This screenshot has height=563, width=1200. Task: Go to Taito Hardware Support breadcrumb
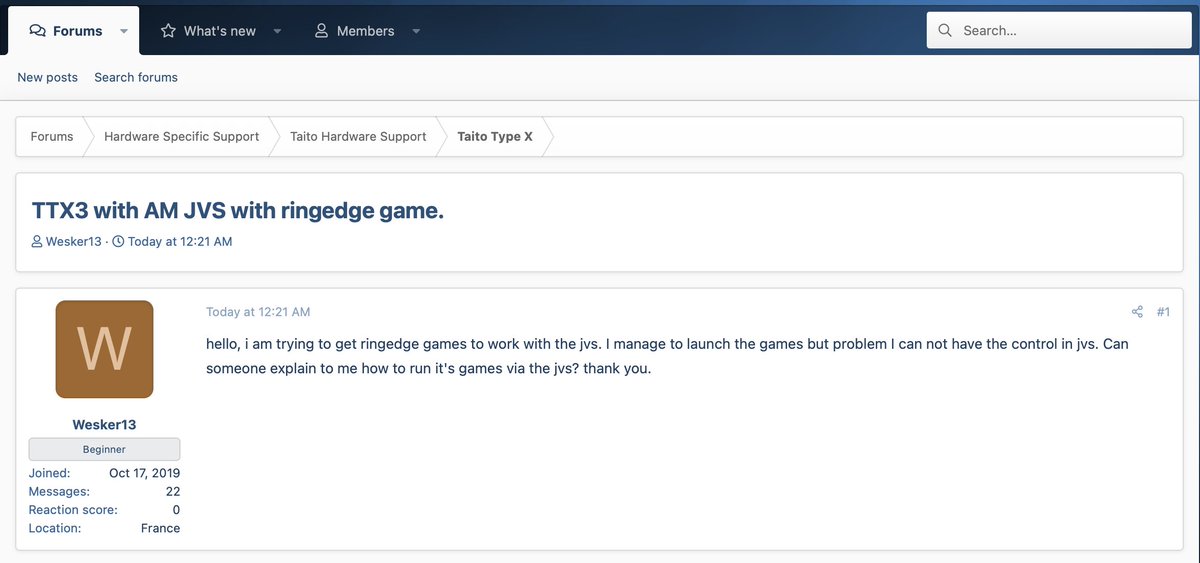pos(358,136)
